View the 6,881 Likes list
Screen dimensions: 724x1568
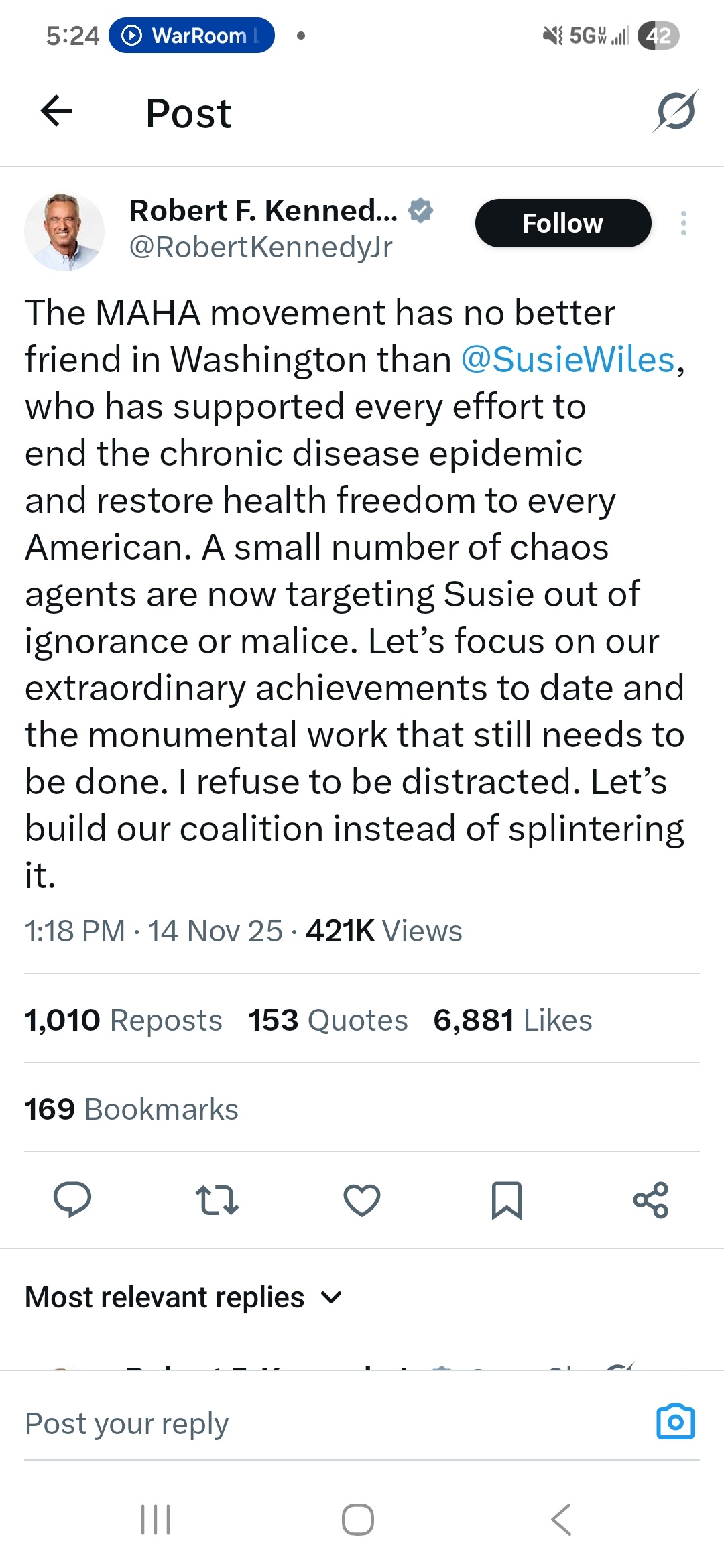coord(513,1021)
